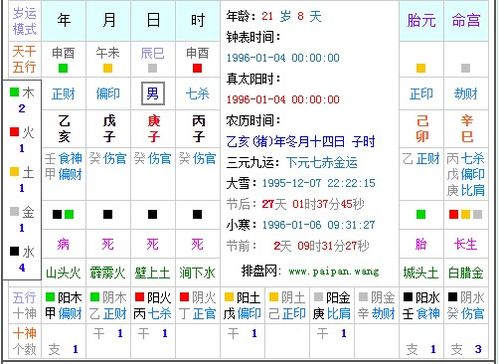Click the yellow square atop the 胎元 column

tap(421, 68)
